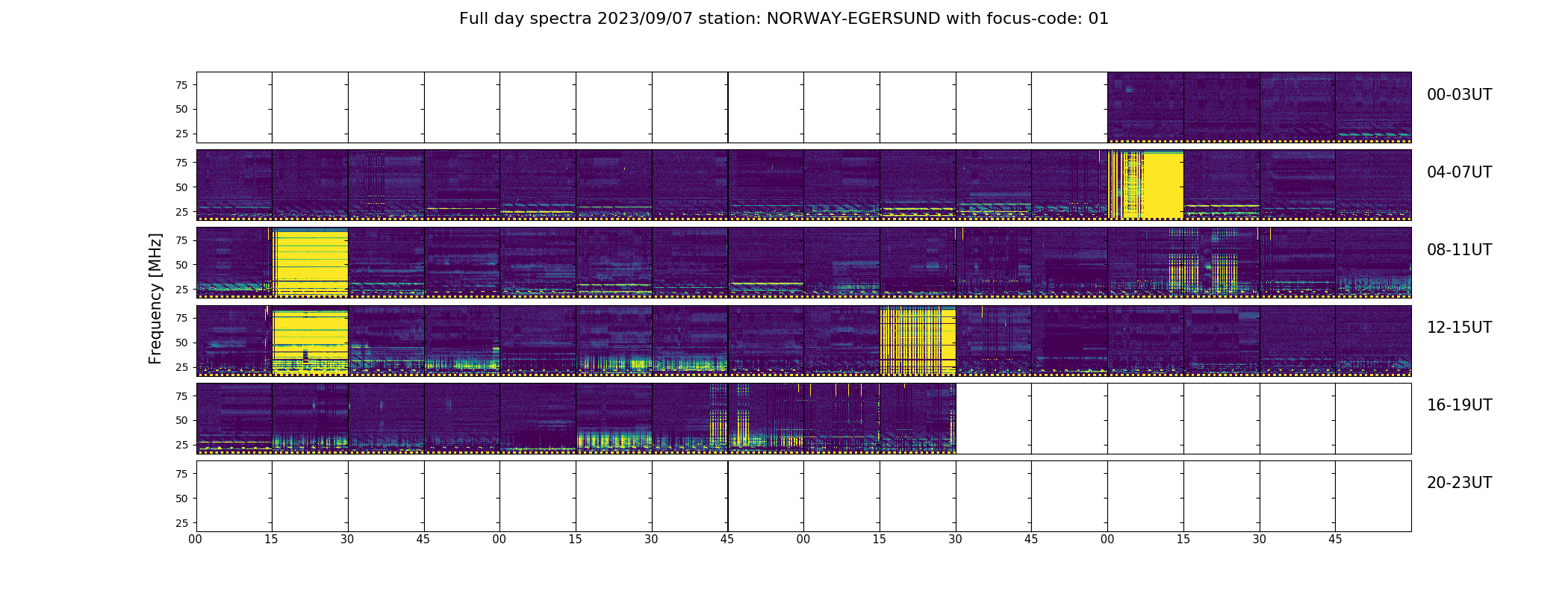Open the saturated yellow panel in the 08-11UT row
This screenshot has width=1568, height=597.
pos(310,263)
